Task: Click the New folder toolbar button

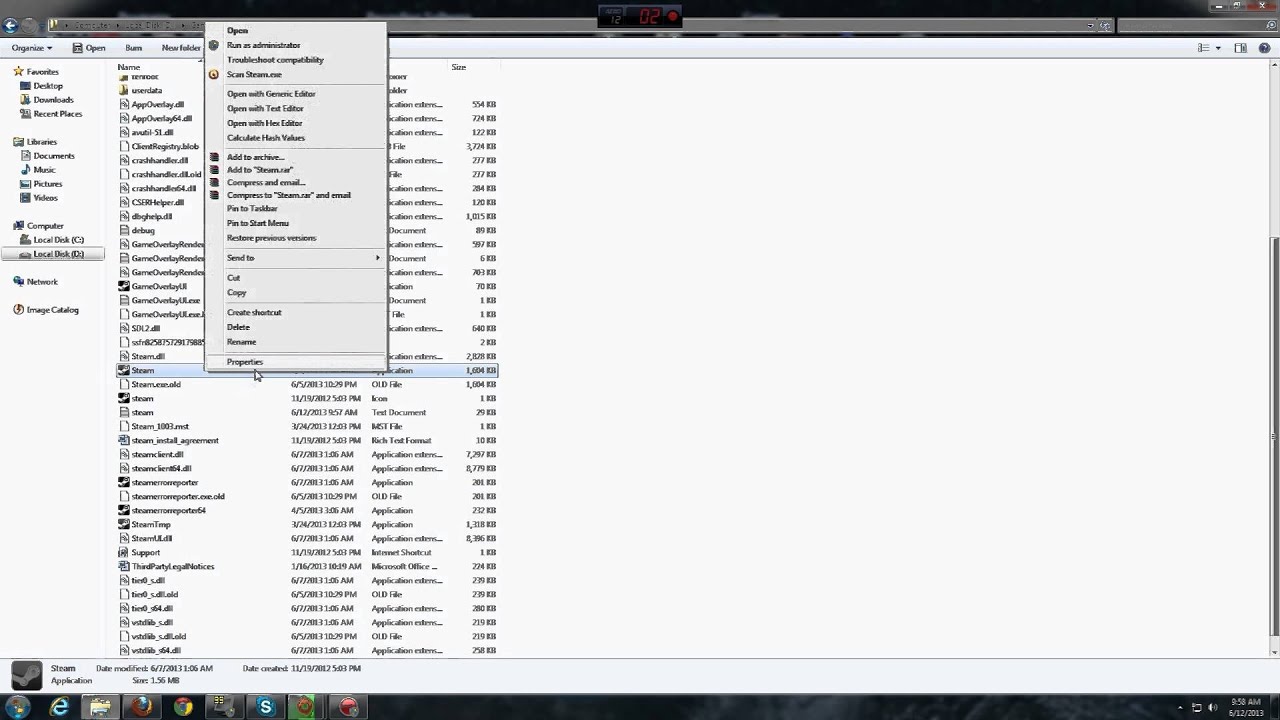Action: 181,48
